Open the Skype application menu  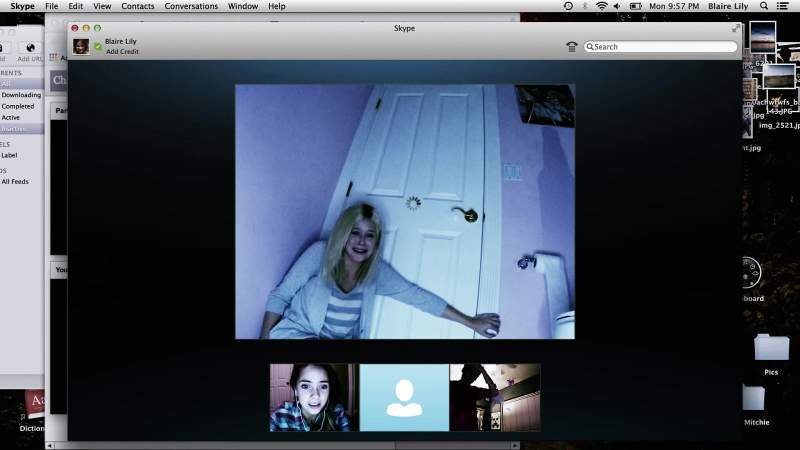(22, 6)
